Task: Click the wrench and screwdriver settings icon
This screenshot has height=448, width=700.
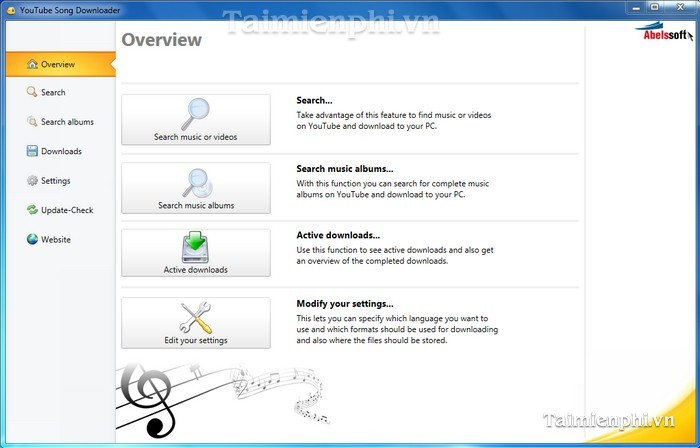Action: point(196,317)
